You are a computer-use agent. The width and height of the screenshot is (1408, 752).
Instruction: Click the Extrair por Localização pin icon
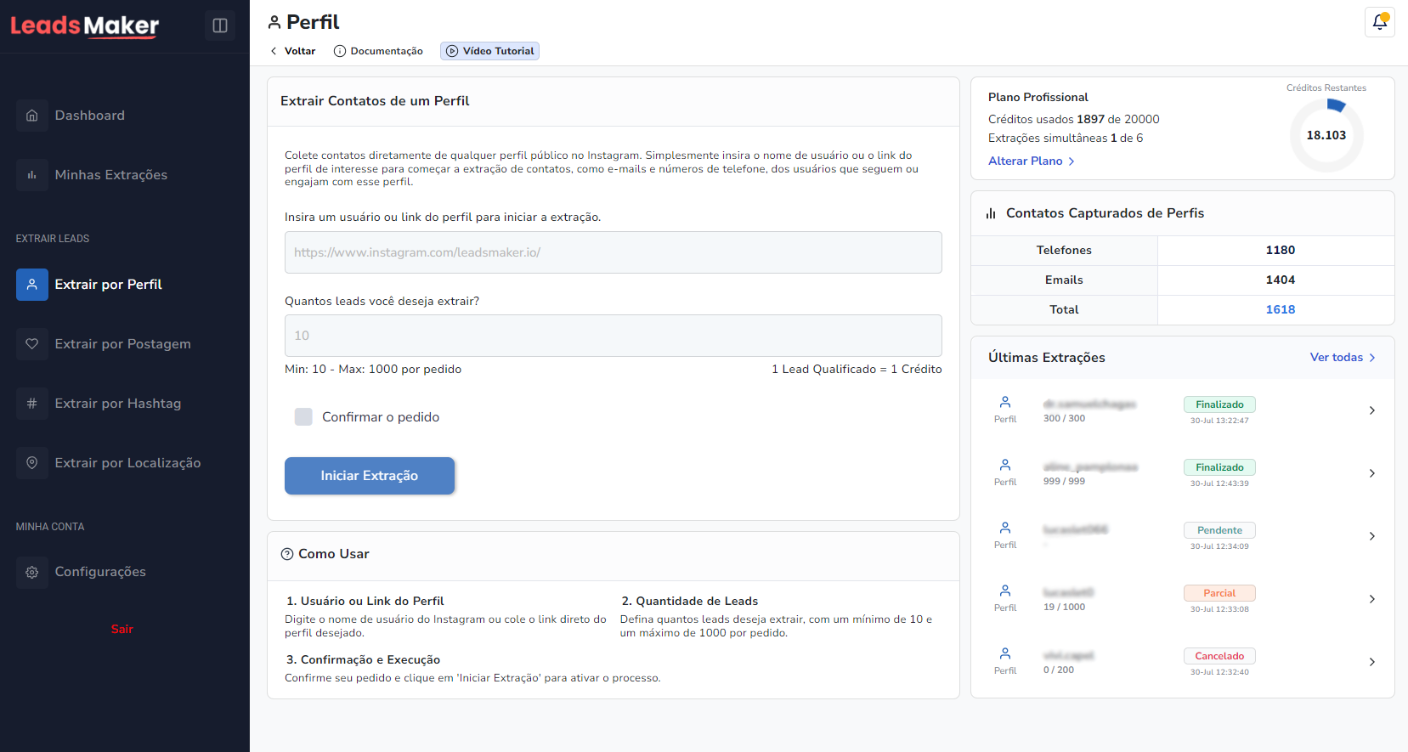coord(32,463)
